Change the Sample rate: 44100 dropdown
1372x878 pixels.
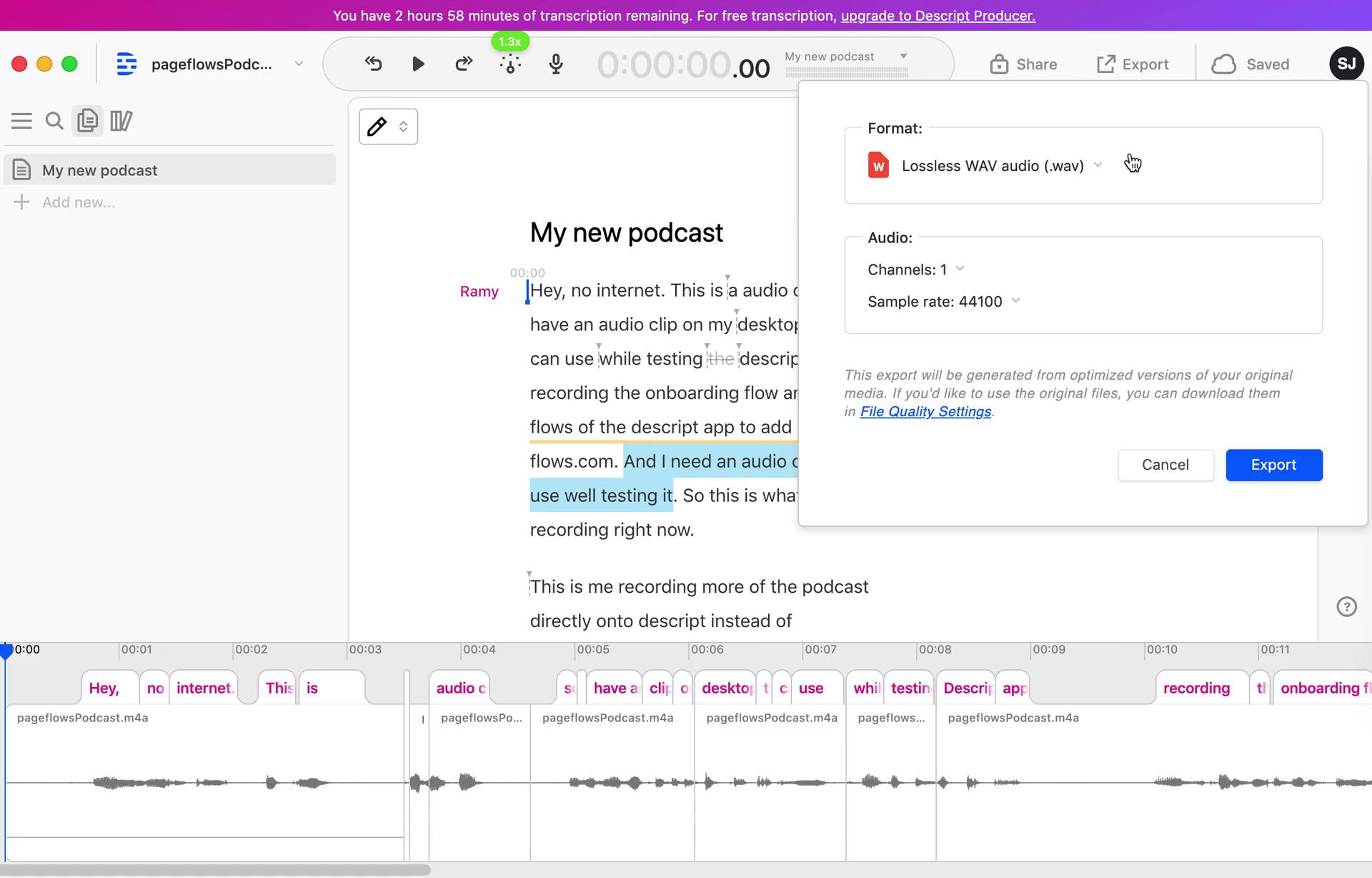tap(944, 302)
